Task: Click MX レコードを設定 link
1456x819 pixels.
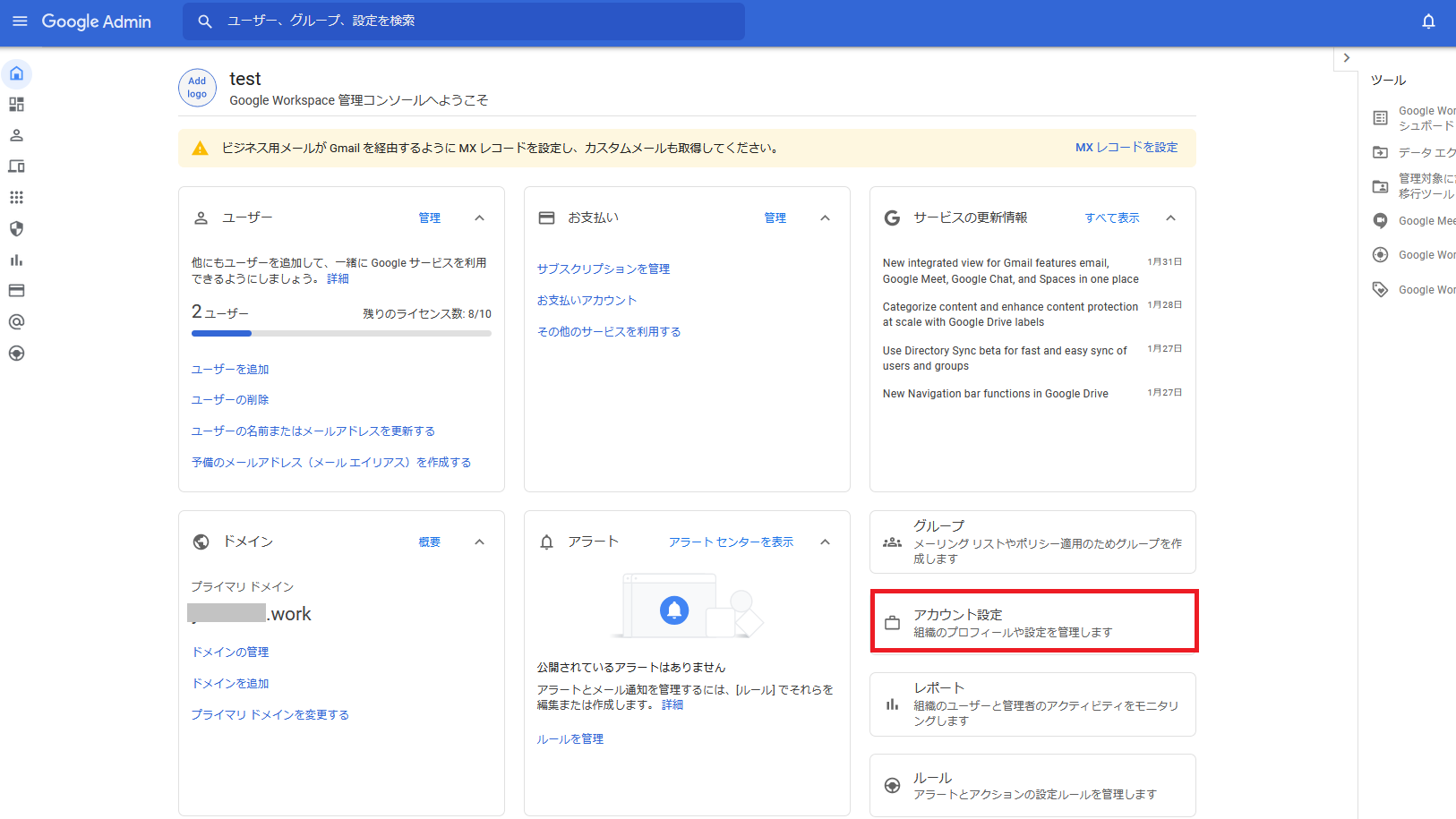Action: point(1126,148)
